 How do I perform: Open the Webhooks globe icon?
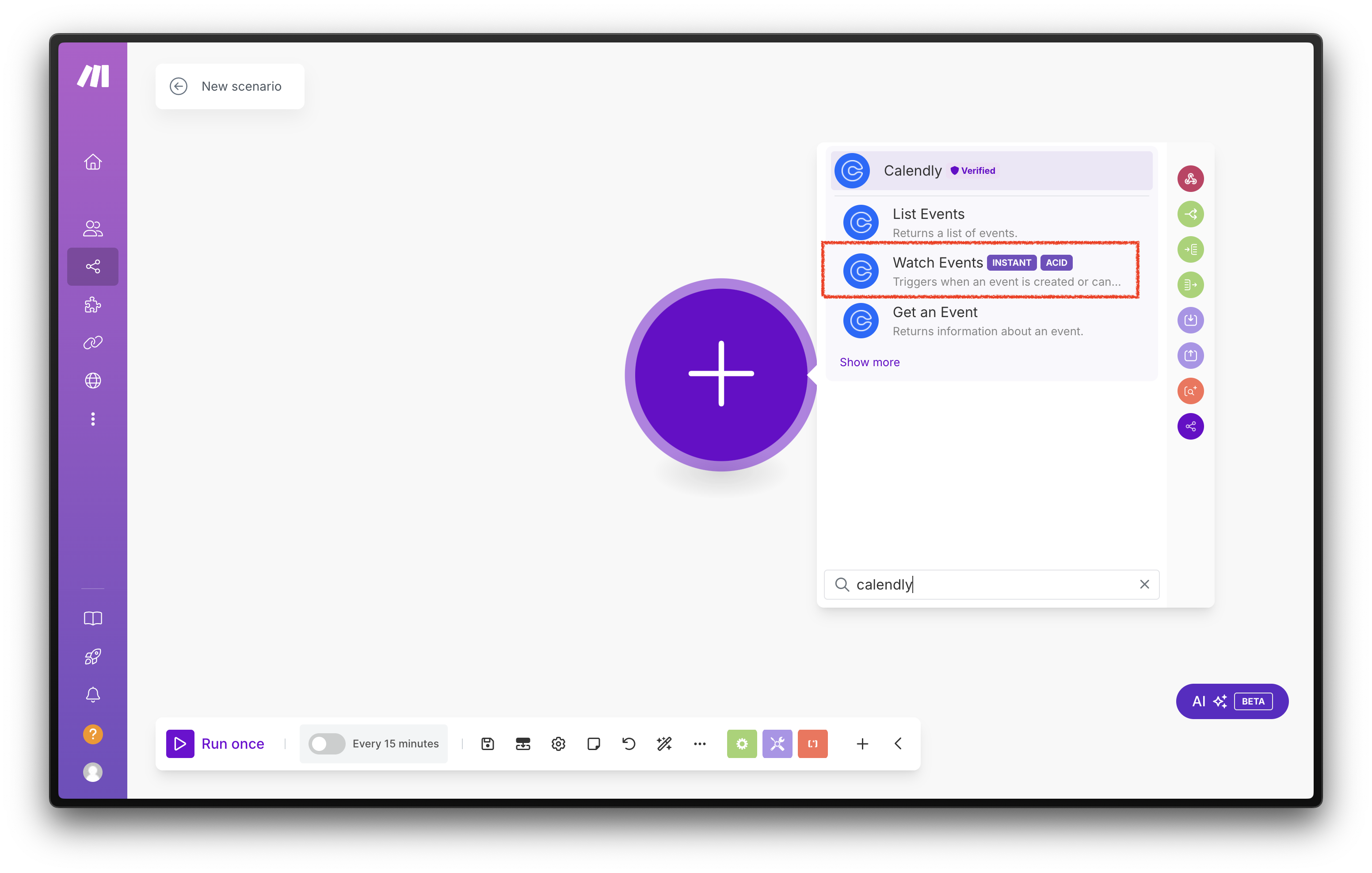[x=93, y=380]
